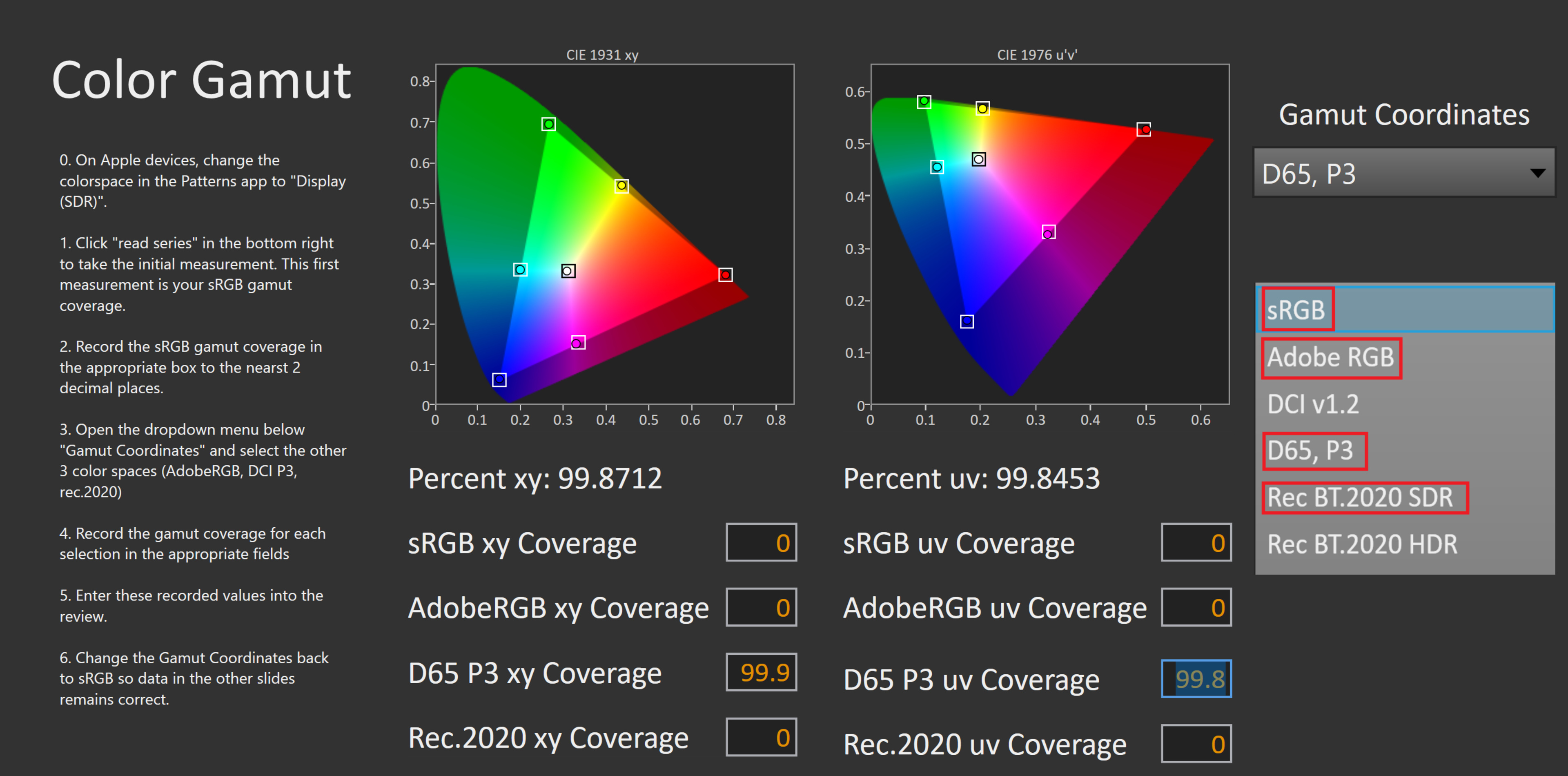The height and width of the screenshot is (776, 1568).
Task: Click the Rec.2020 uv Coverage field
Action: point(1196,744)
